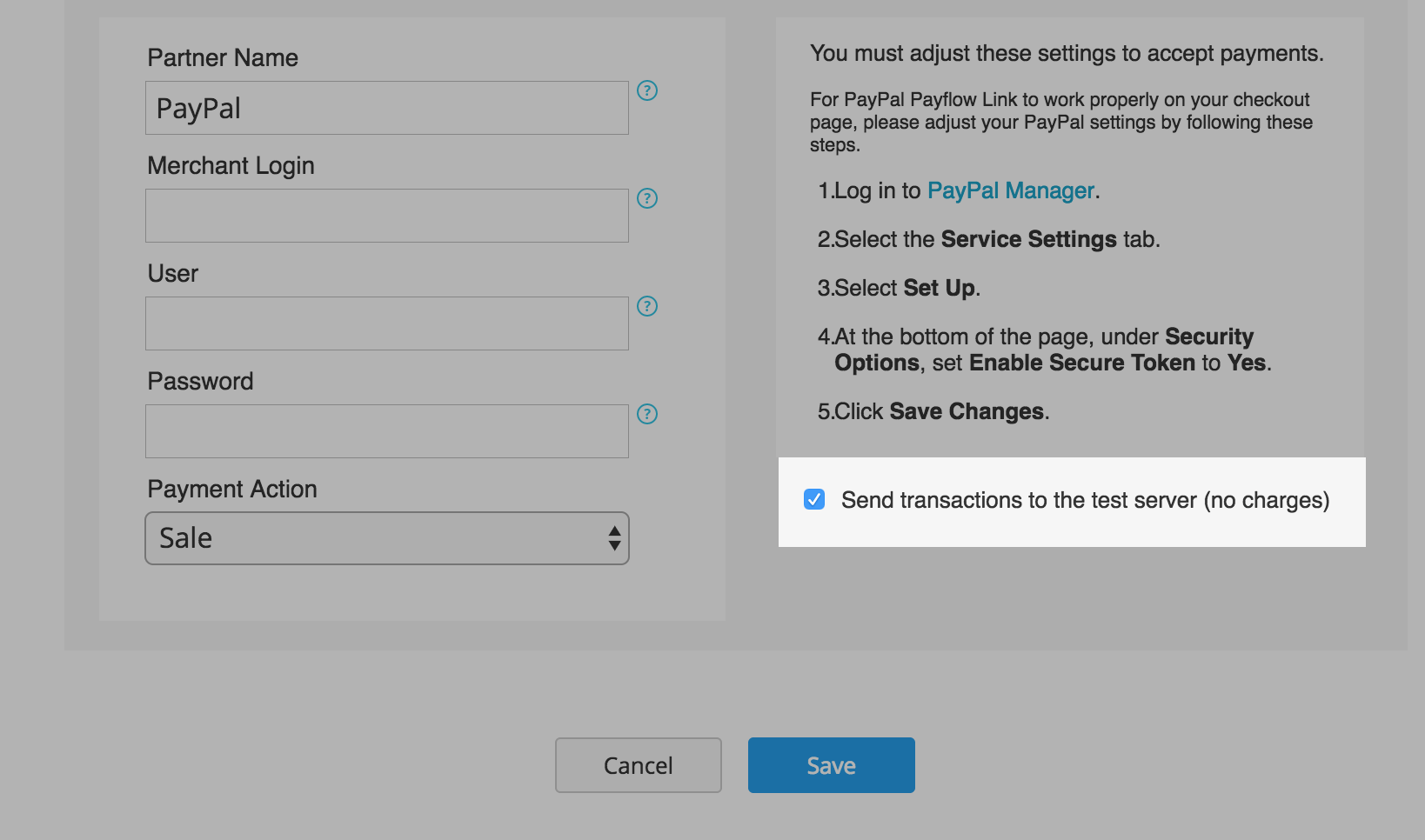Screen dimensions: 1425x840
Task: Select the User text field
Action: coord(386,323)
